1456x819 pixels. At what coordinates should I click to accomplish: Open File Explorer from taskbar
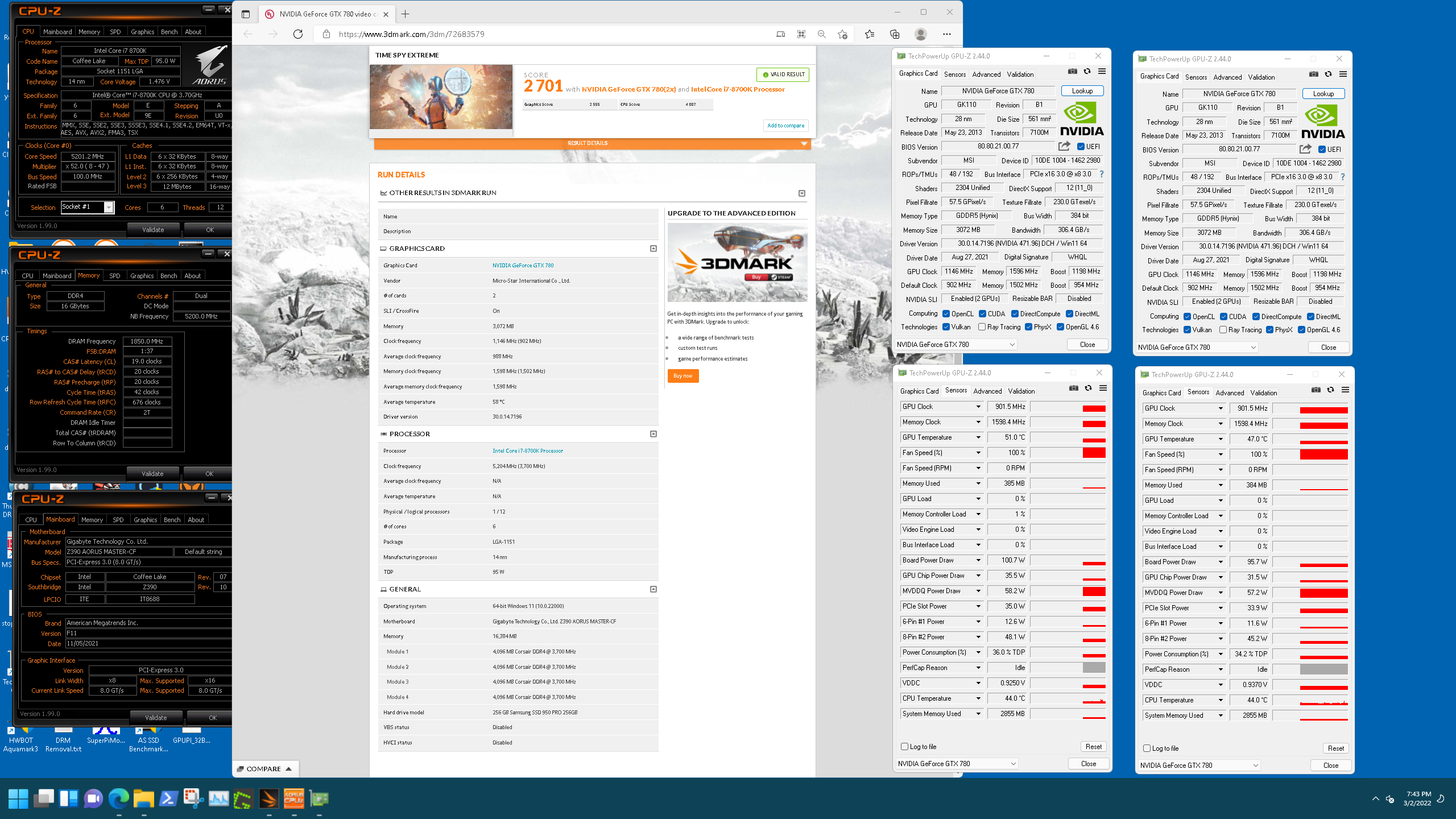pos(143,799)
